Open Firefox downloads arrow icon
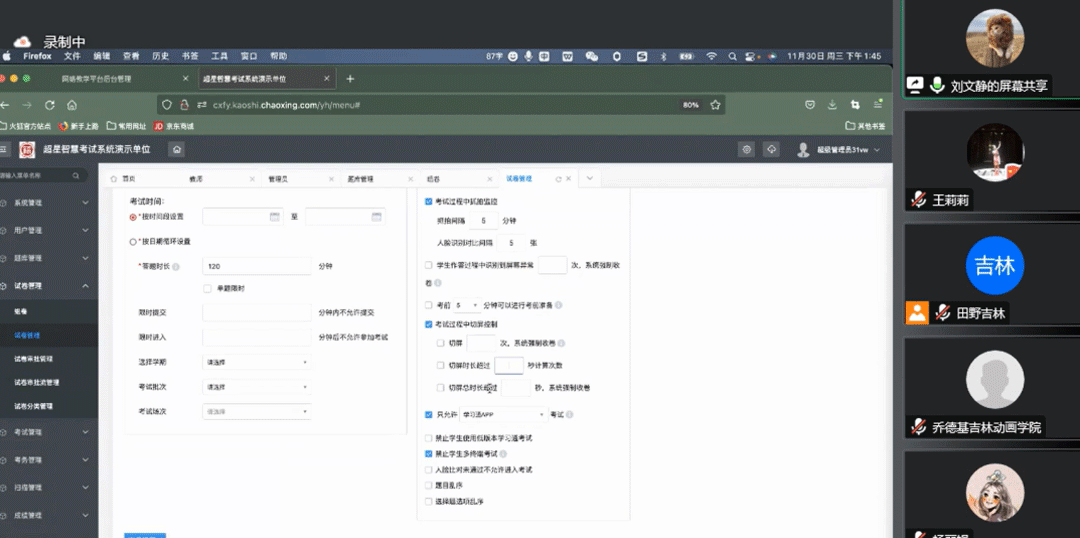 (x=833, y=105)
